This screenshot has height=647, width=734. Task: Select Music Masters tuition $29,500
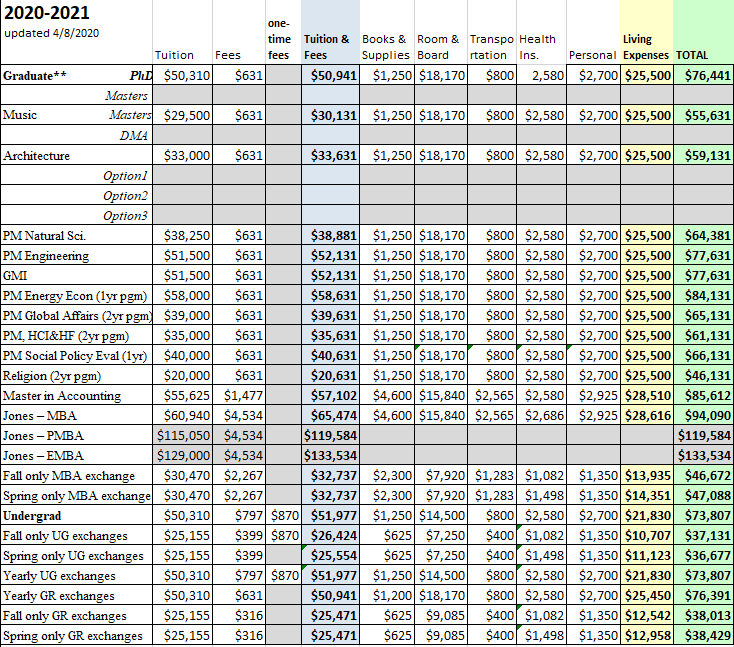pyautogui.click(x=187, y=116)
